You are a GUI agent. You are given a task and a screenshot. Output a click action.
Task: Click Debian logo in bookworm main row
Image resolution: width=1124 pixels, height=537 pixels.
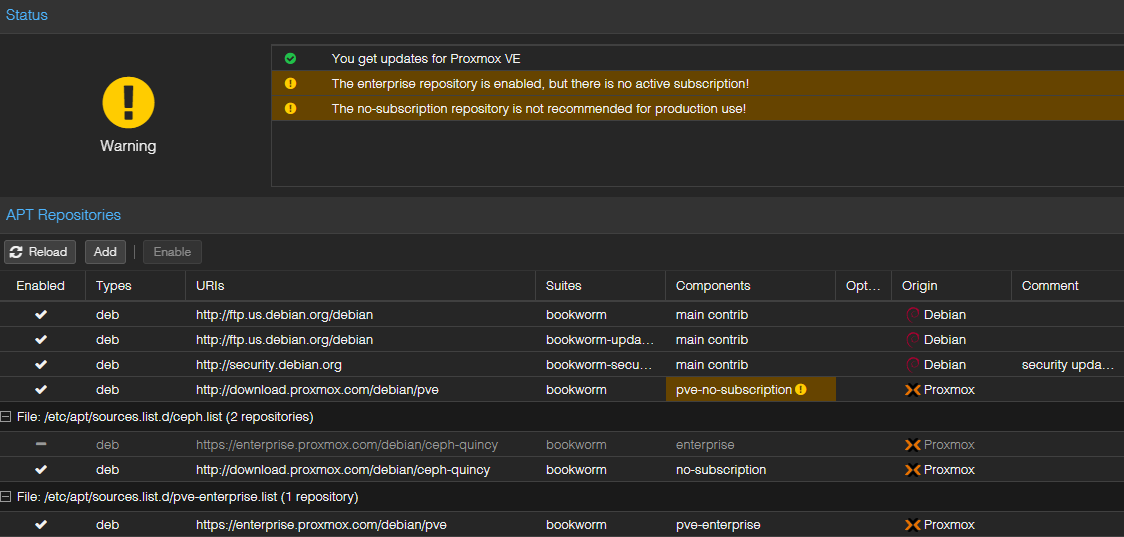pos(913,314)
